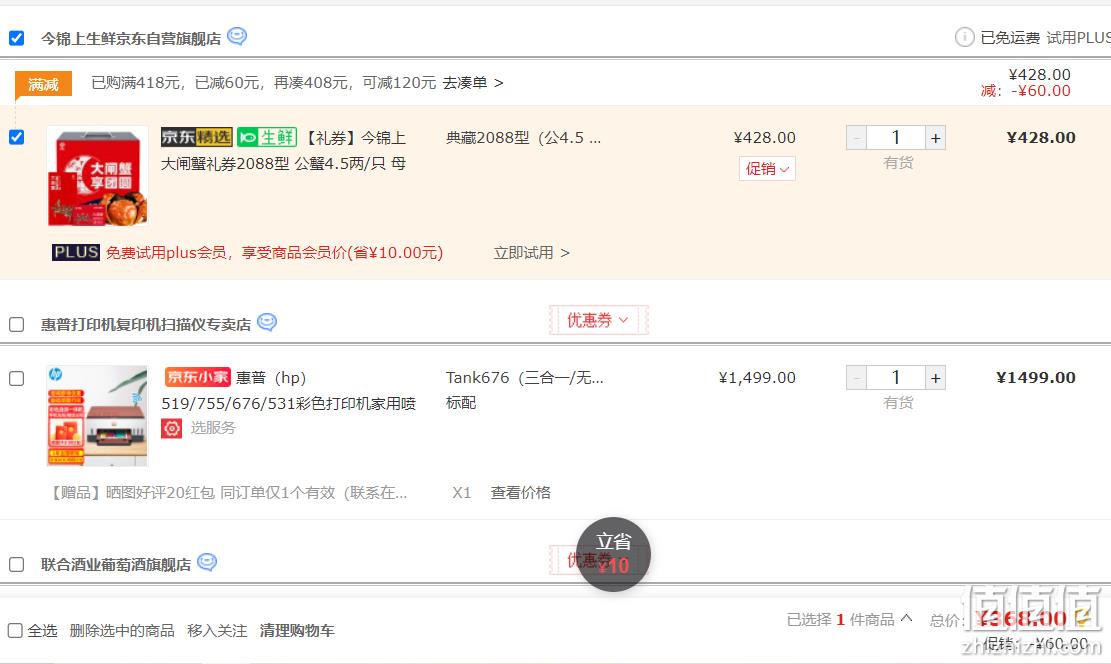Open store name 联合酒业葡萄酒旗舰店
This screenshot has width=1111, height=664.
click(x=116, y=565)
